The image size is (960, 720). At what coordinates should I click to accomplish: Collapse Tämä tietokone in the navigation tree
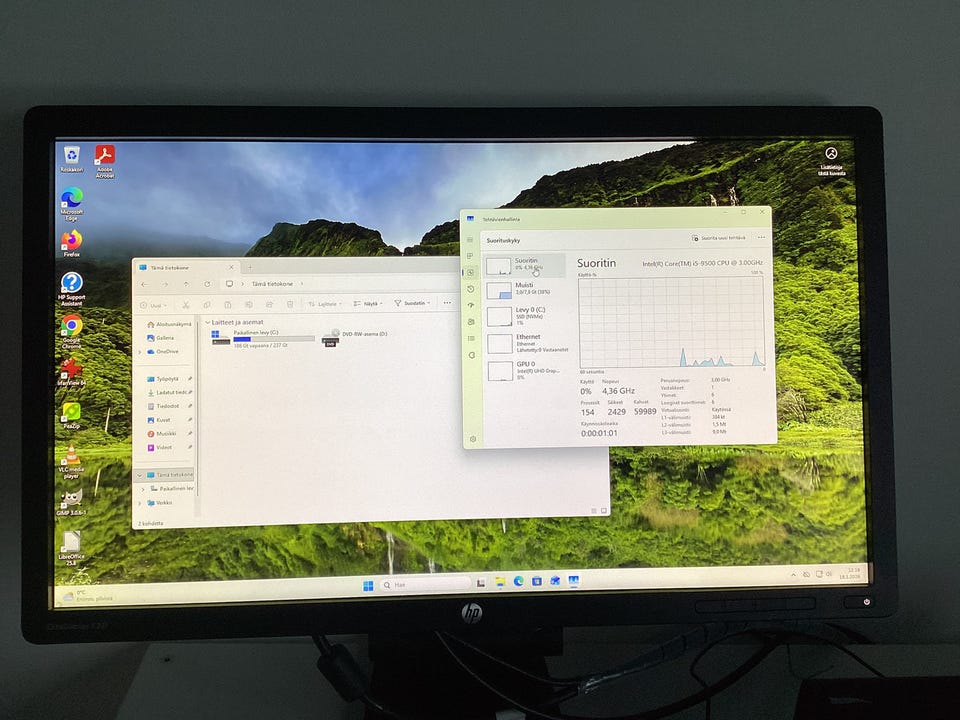click(x=140, y=475)
